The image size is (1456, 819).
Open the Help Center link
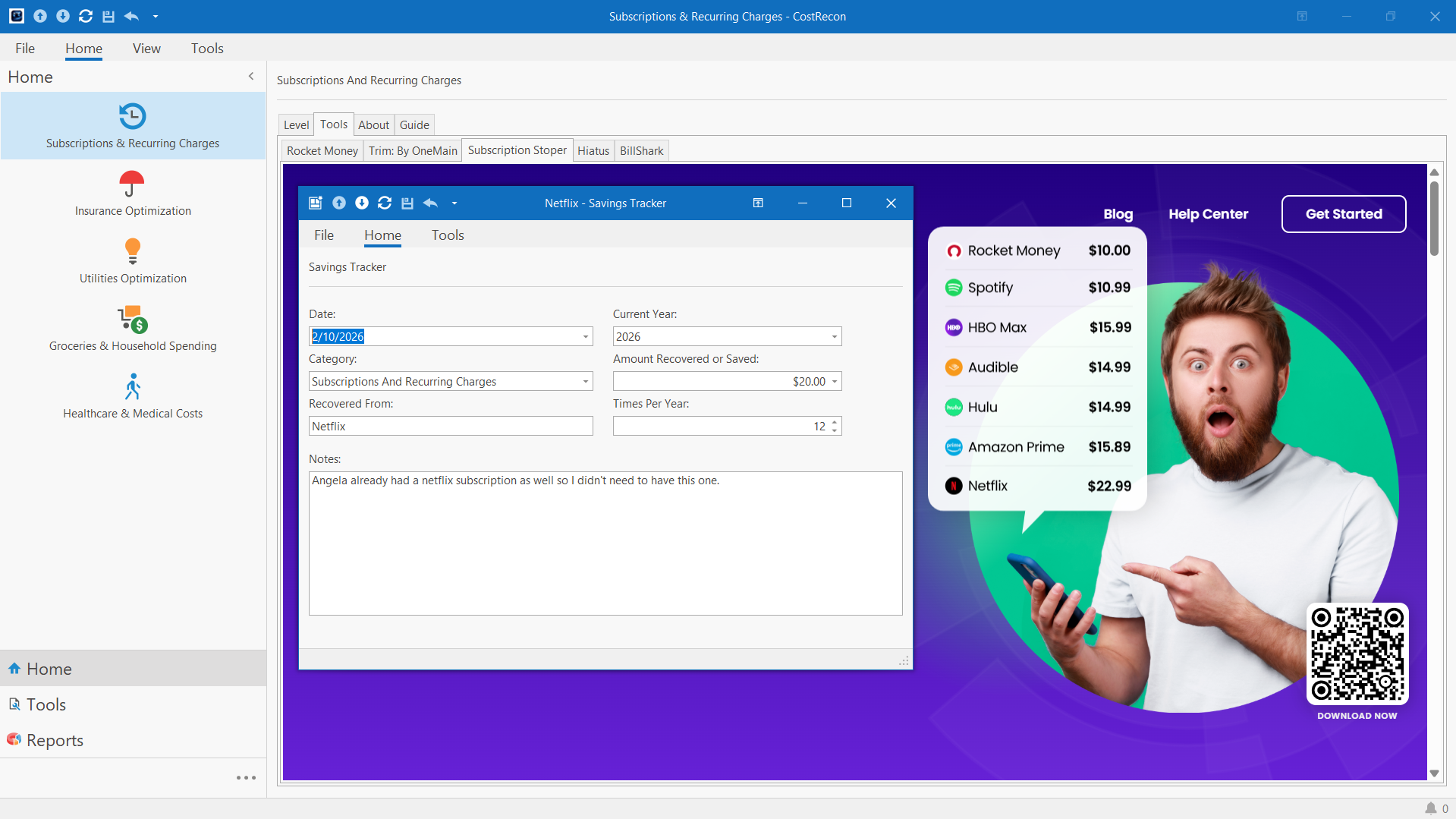[x=1208, y=214]
